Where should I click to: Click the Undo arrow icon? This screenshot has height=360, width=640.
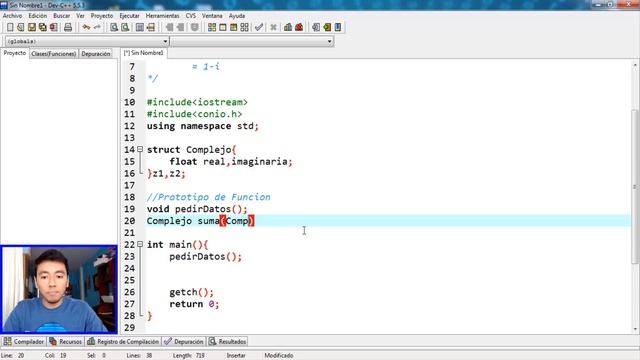click(x=86, y=27)
